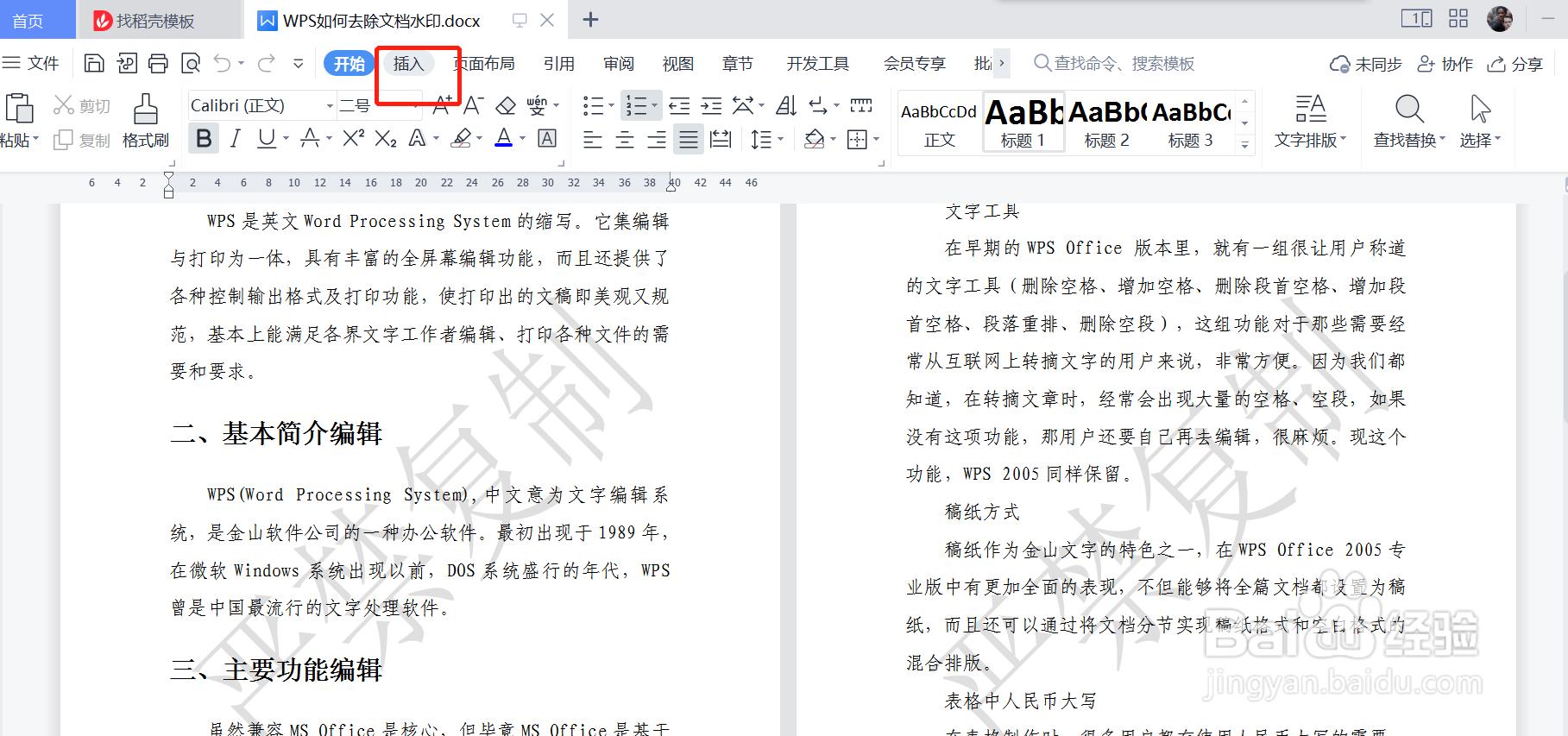Switch to the 开发工具 ribbon tab
Screen dimensions: 1568x736
[817, 64]
